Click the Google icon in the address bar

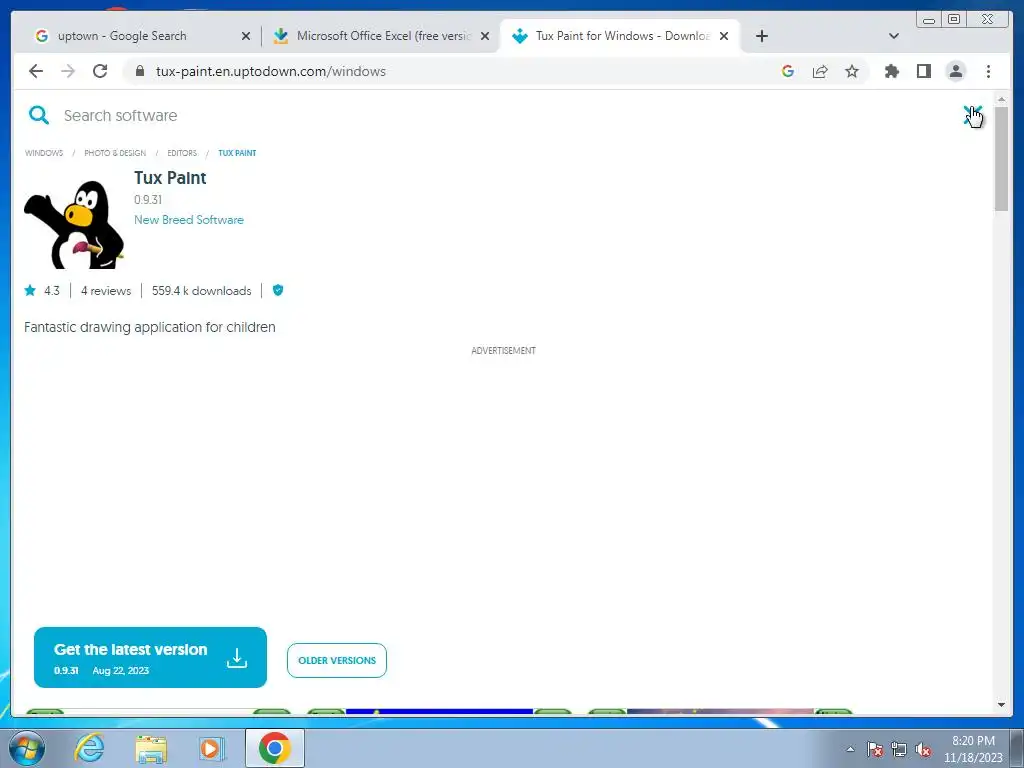click(788, 71)
